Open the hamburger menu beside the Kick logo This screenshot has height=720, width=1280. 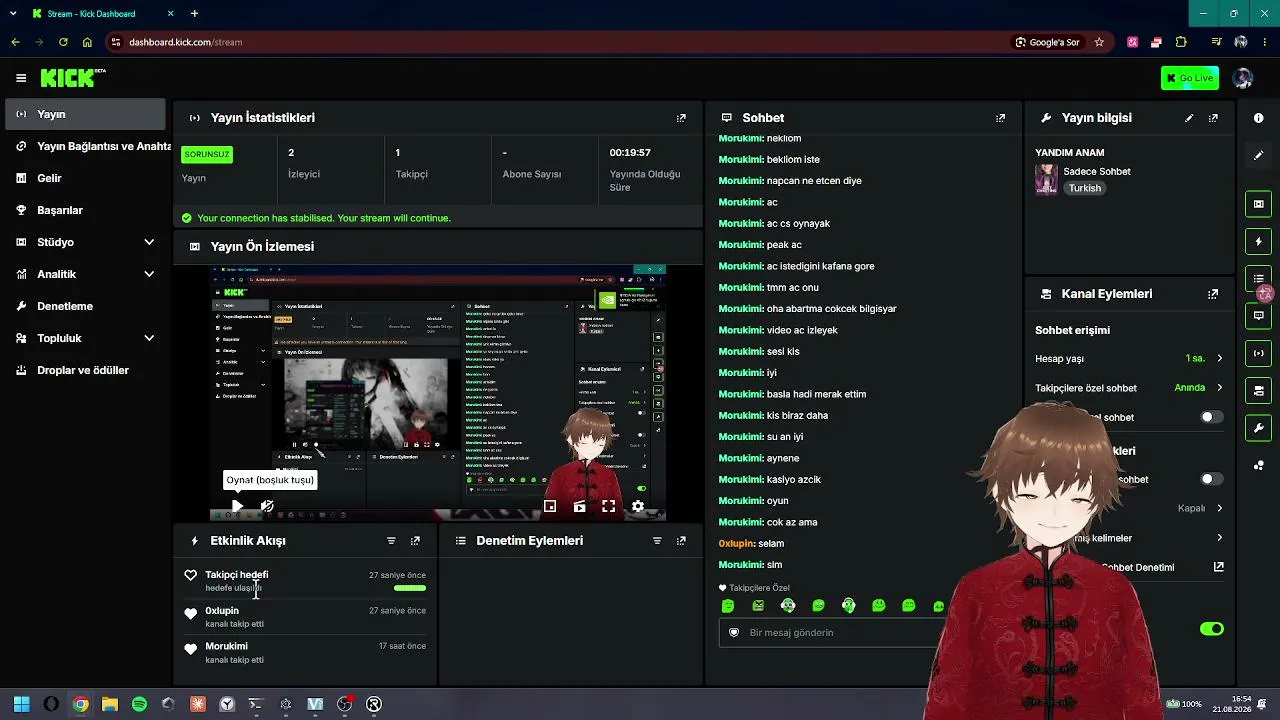point(21,78)
